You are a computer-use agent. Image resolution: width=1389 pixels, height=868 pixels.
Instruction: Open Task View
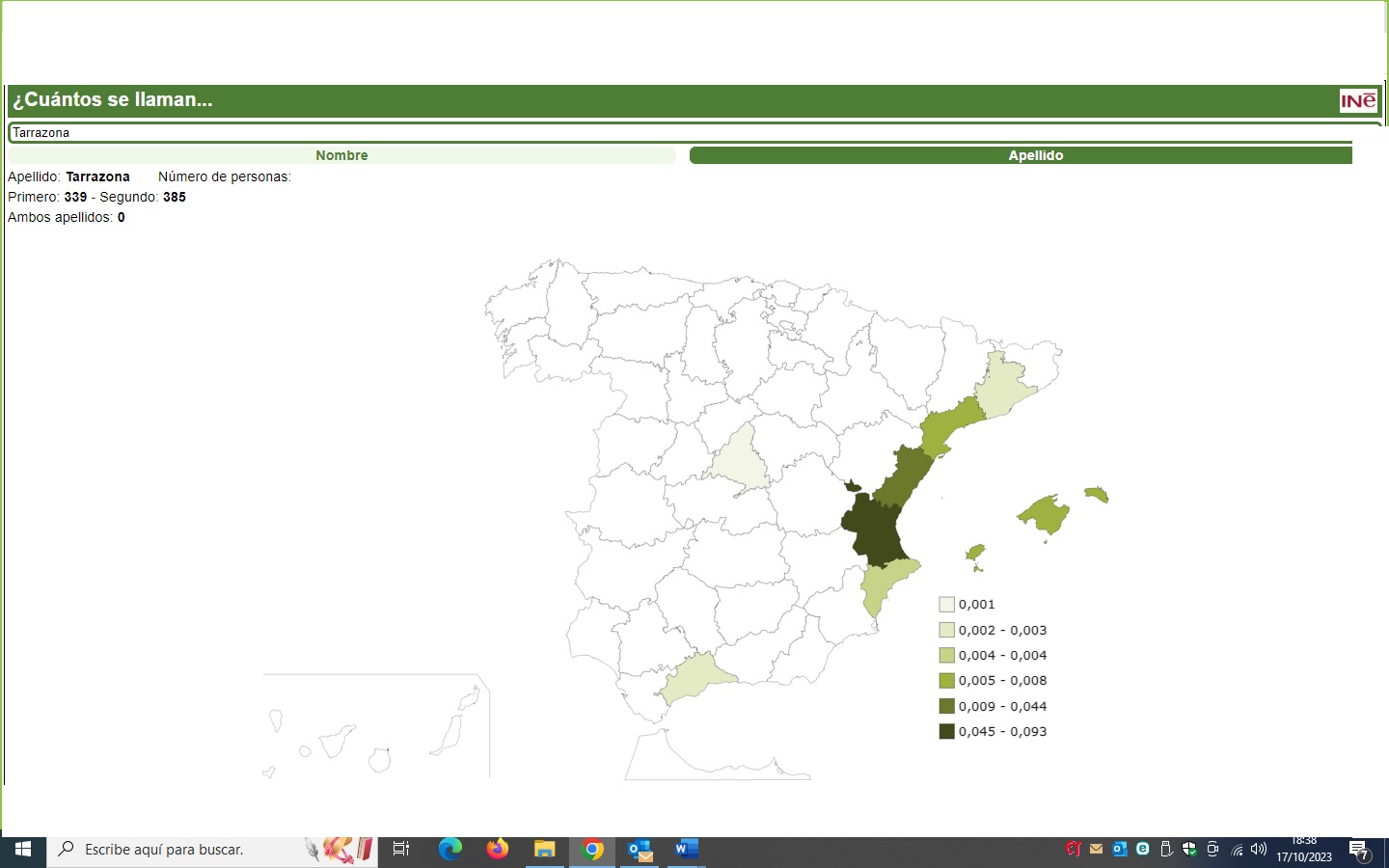[400, 850]
